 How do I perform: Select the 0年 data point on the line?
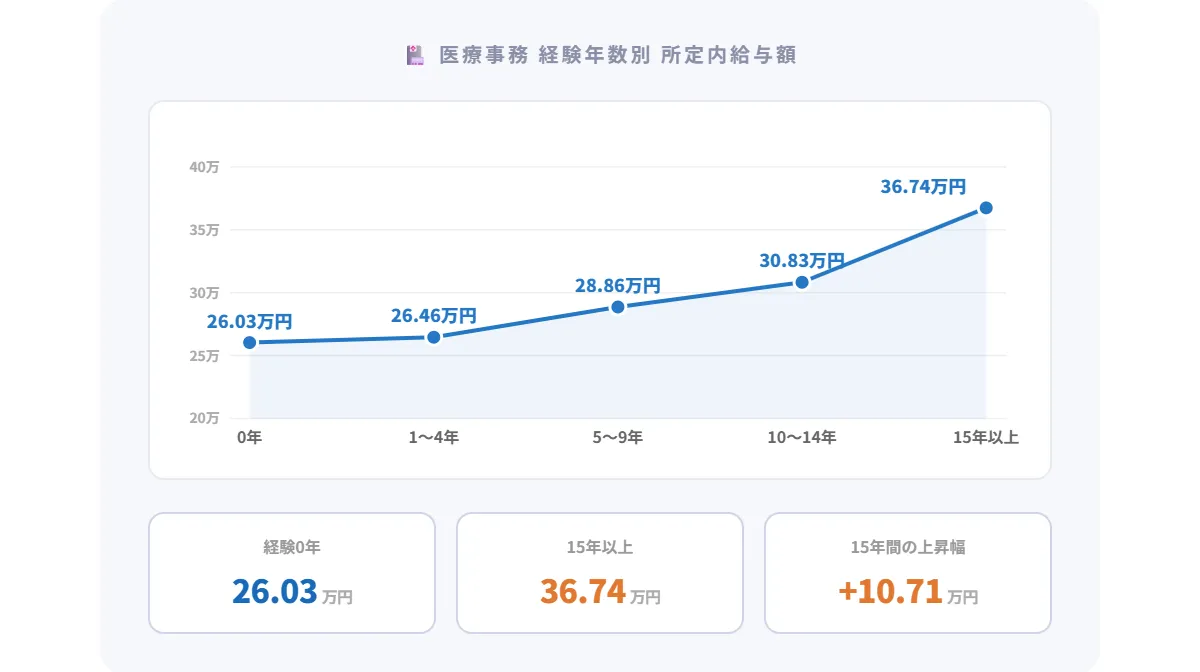[x=250, y=343]
